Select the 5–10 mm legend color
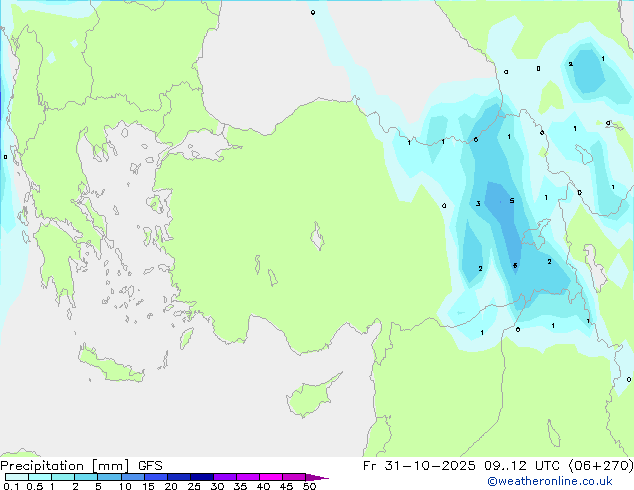The image size is (634, 490). (109, 477)
